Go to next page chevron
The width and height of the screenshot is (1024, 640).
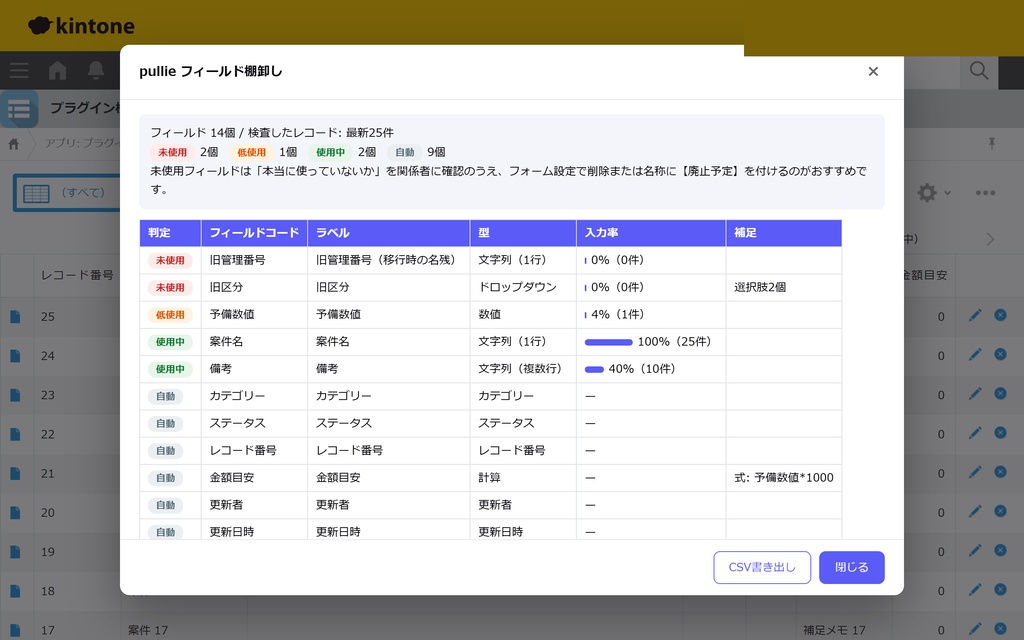[x=991, y=239]
